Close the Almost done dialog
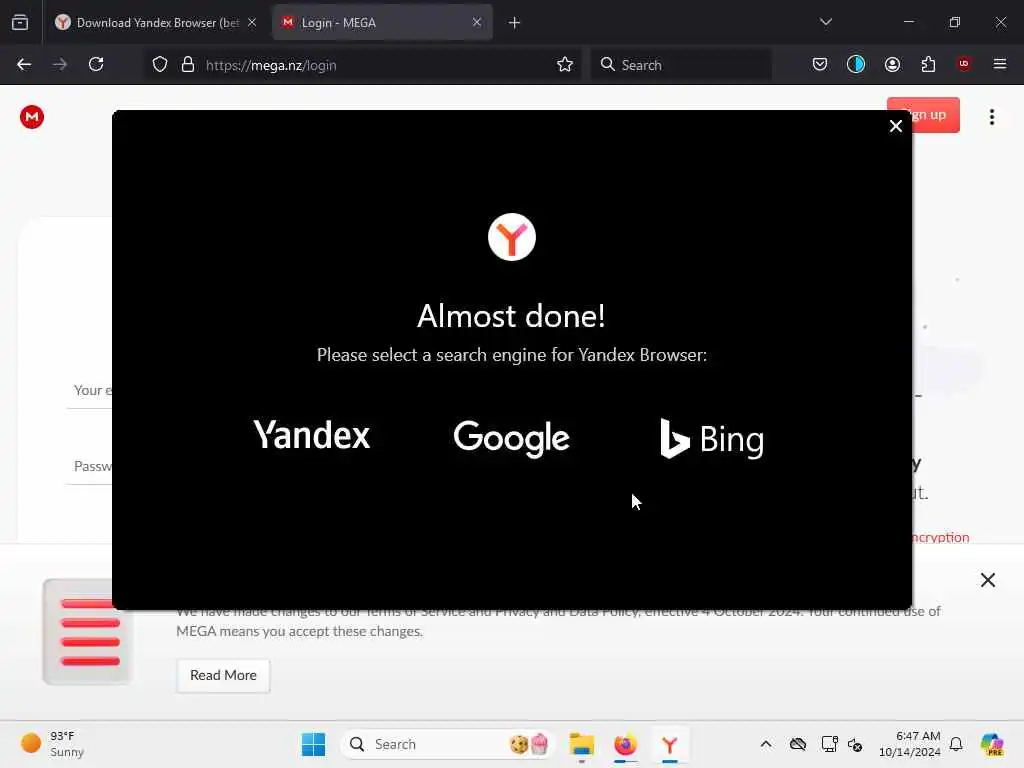This screenshot has width=1024, height=768. 895,126
